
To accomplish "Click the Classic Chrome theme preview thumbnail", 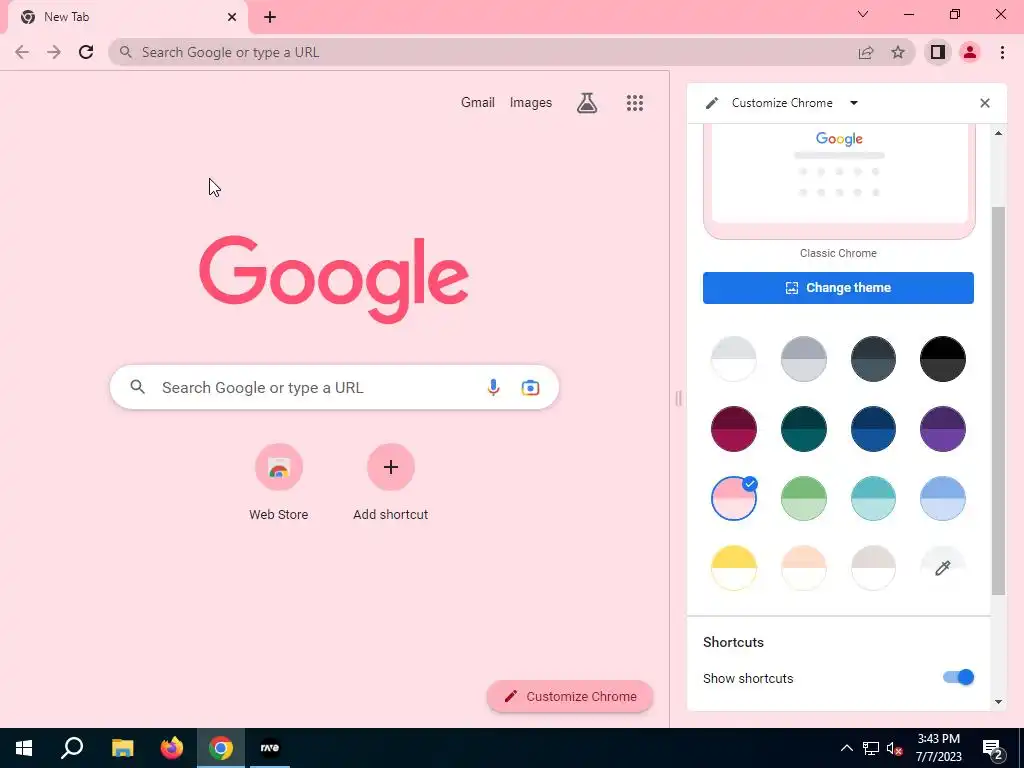I will click(x=839, y=182).
